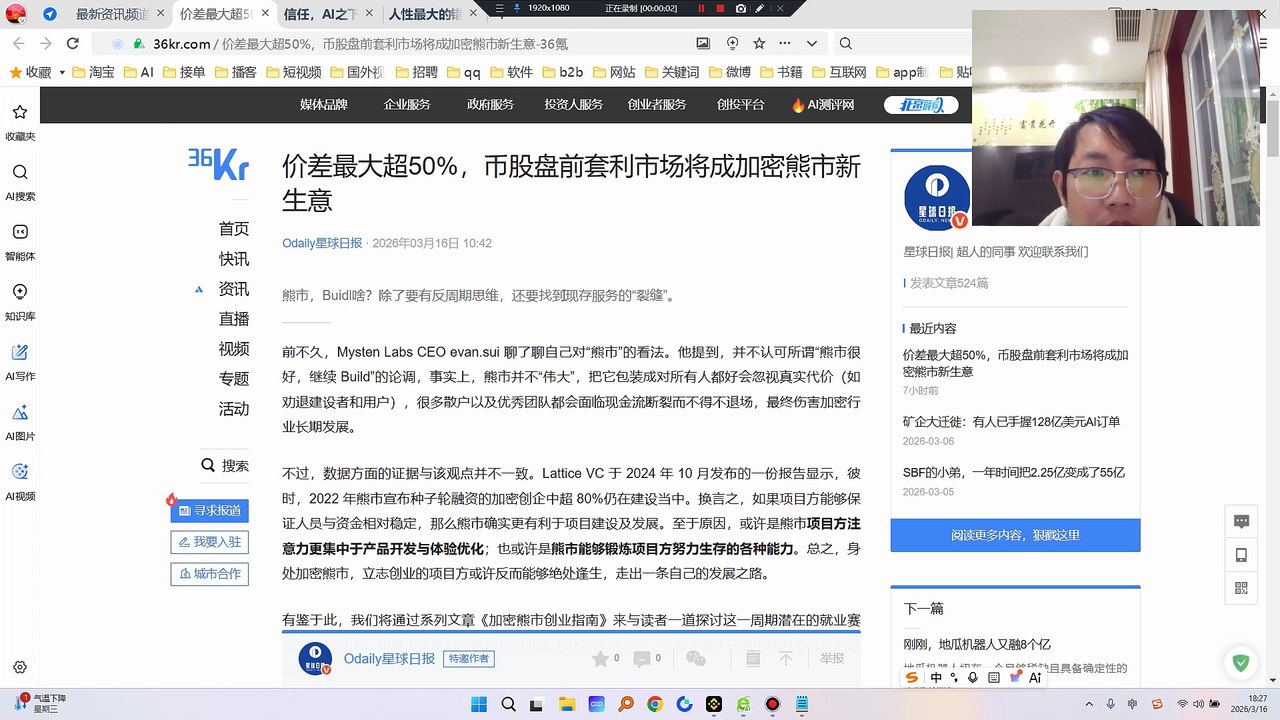The image size is (1280, 720).
Task: Click the address bar image icon
Action: pyautogui.click(x=704, y=44)
